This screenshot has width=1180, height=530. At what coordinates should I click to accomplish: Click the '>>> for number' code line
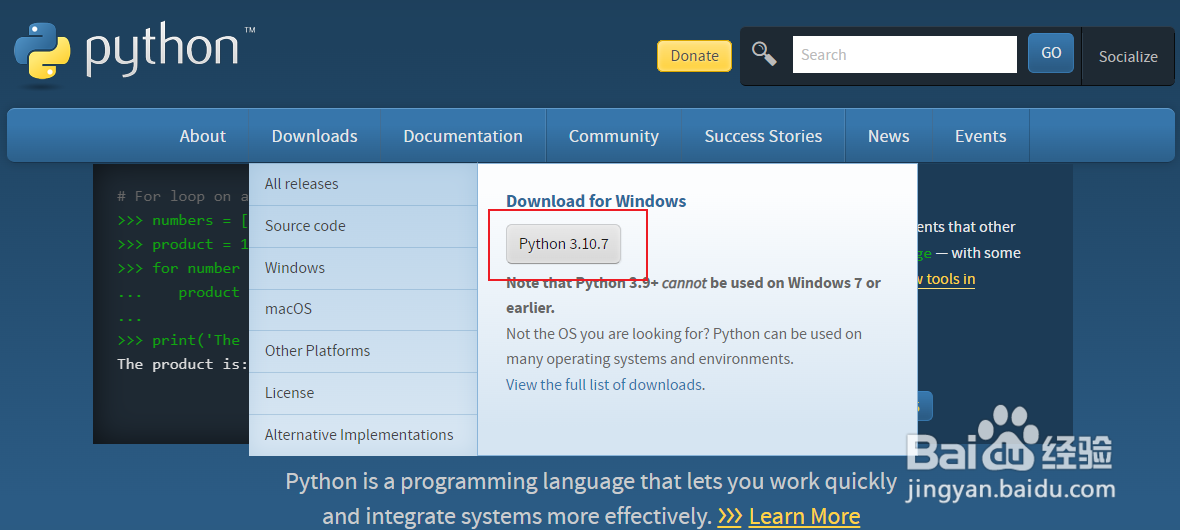(178, 269)
